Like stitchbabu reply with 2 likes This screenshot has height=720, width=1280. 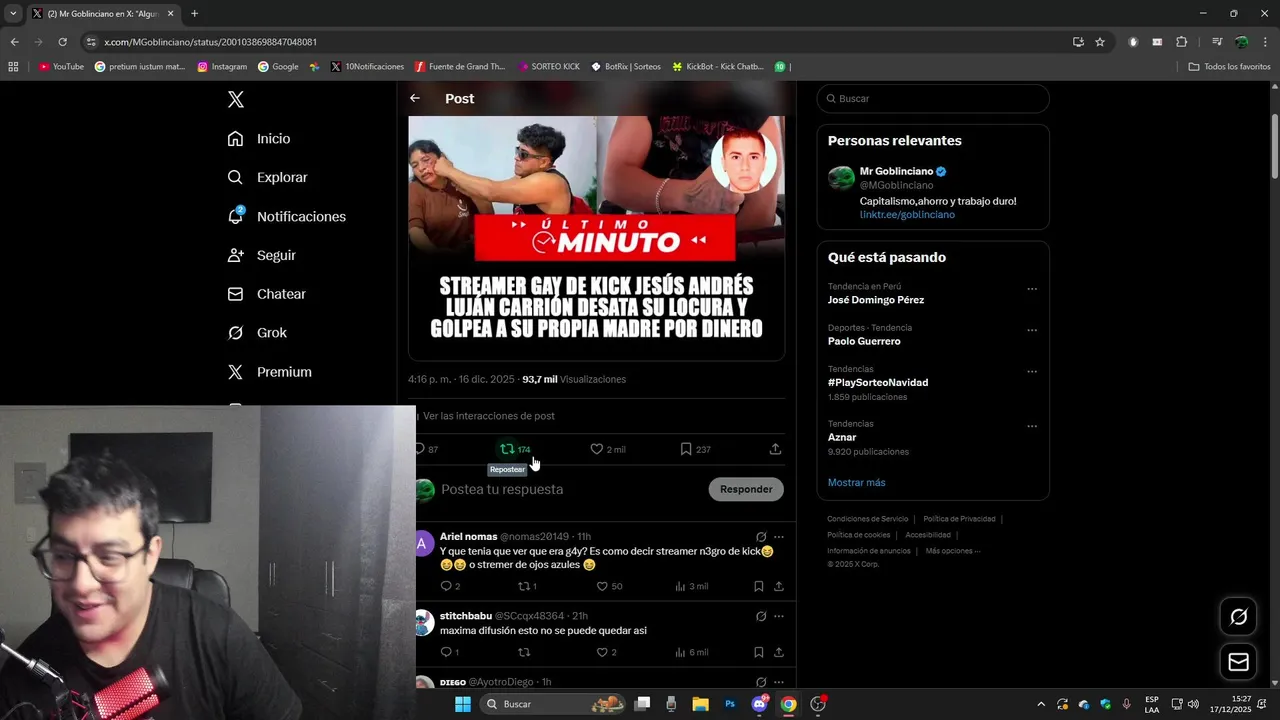(606, 652)
